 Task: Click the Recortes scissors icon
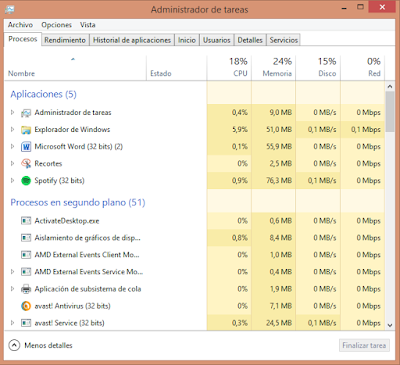[x=26, y=164]
